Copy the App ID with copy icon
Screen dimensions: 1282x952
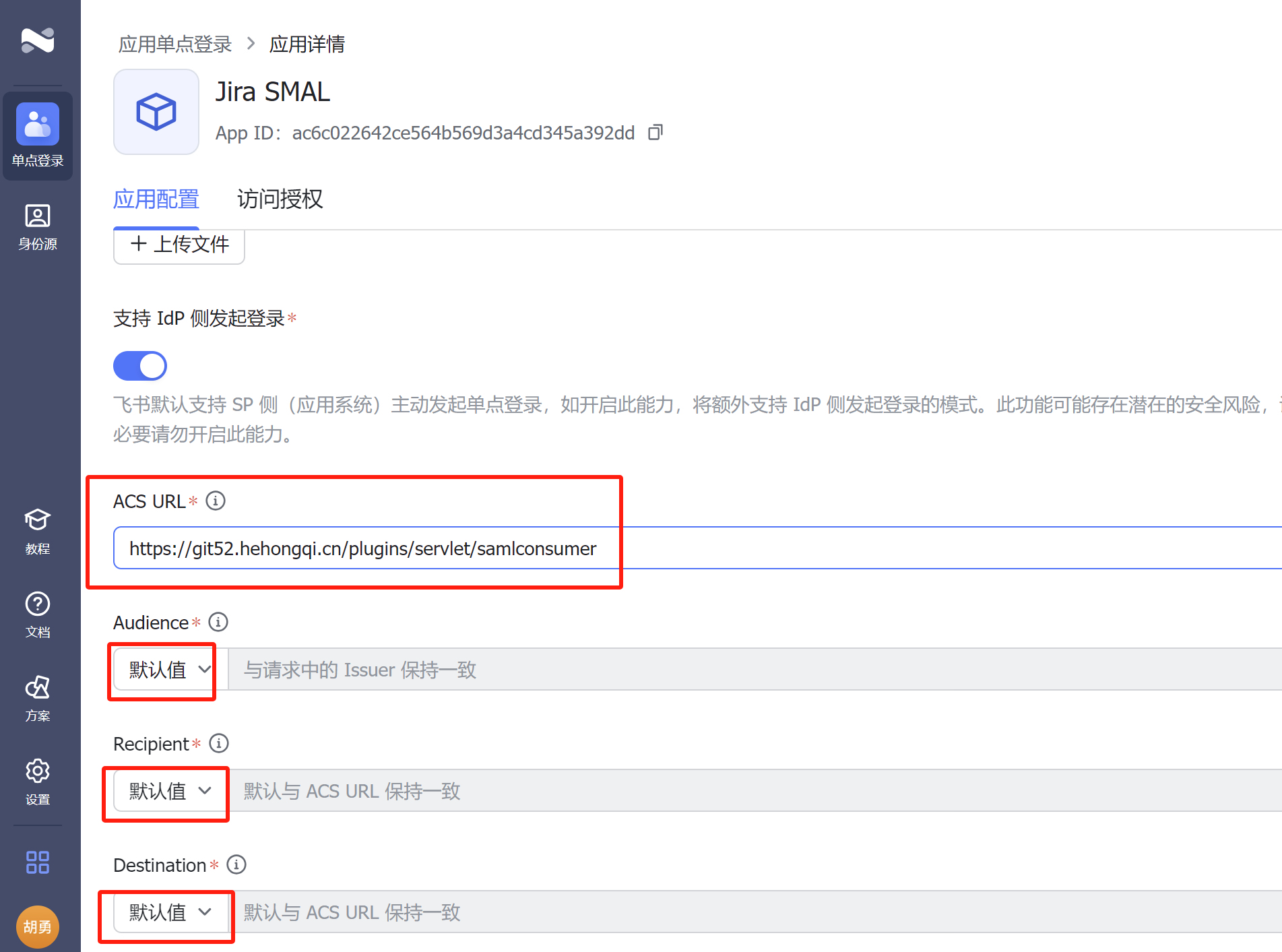655,133
